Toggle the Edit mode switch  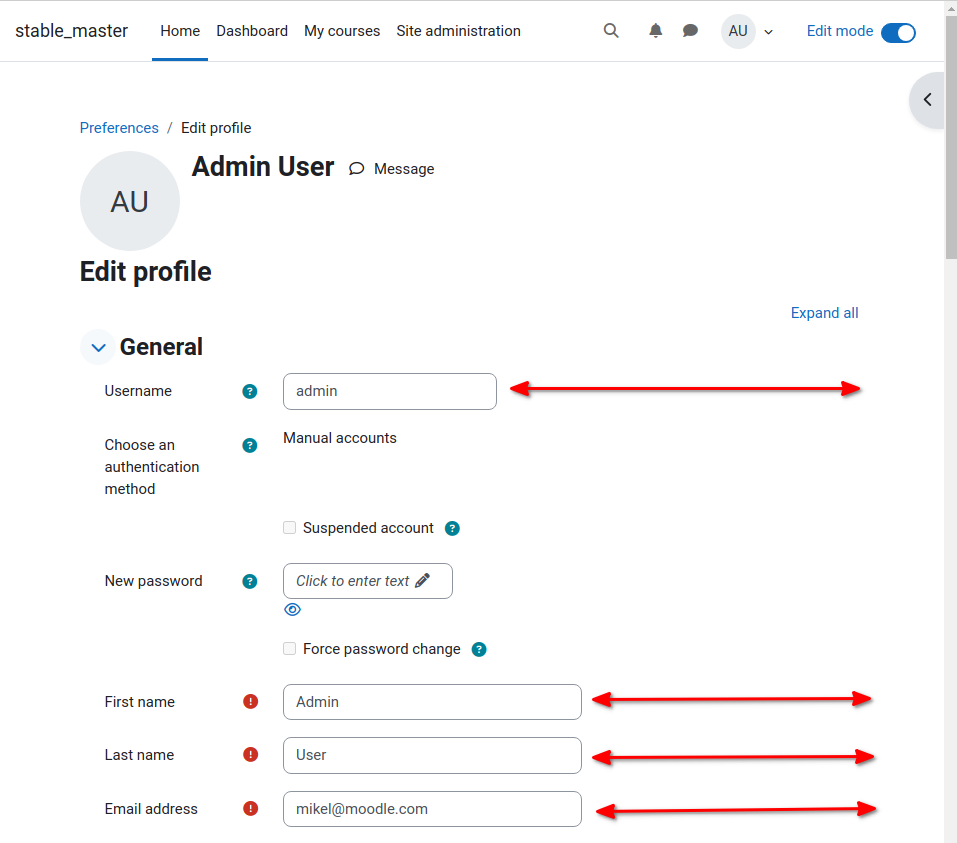(x=898, y=32)
